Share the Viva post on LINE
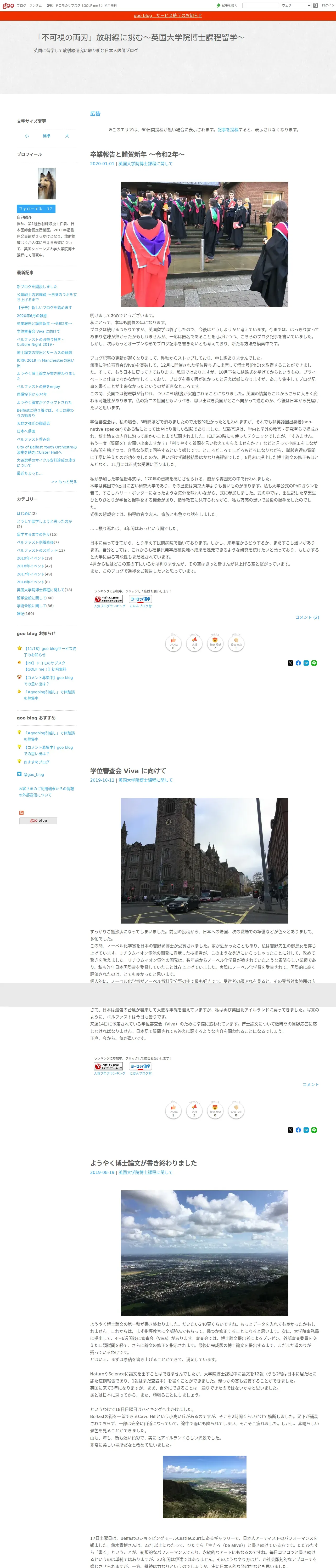336x1568 pixels. 314,1130
